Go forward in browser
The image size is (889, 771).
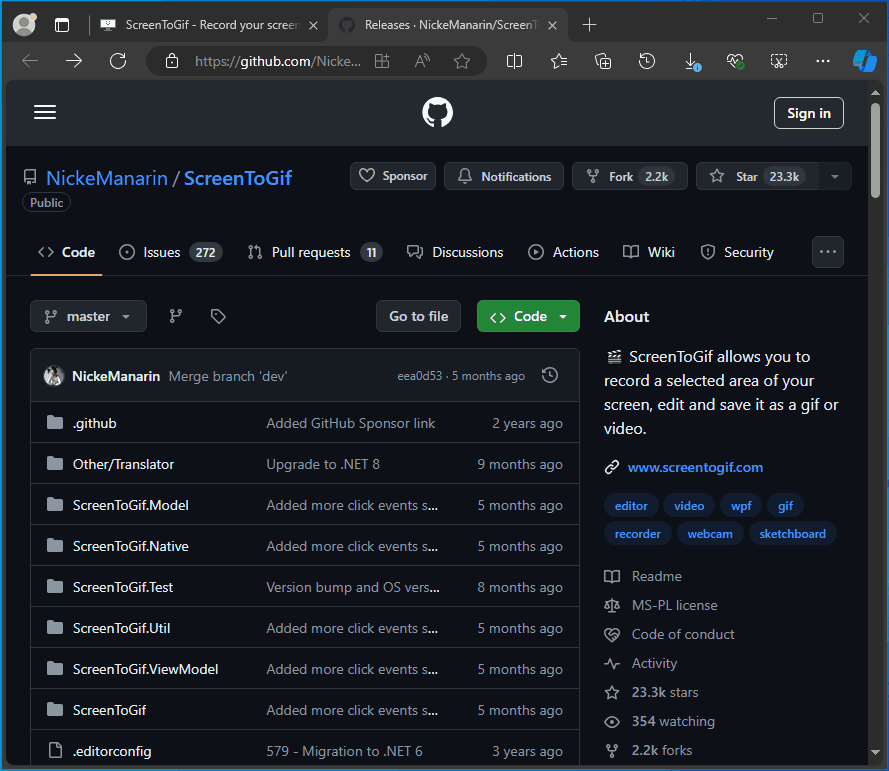[74, 61]
